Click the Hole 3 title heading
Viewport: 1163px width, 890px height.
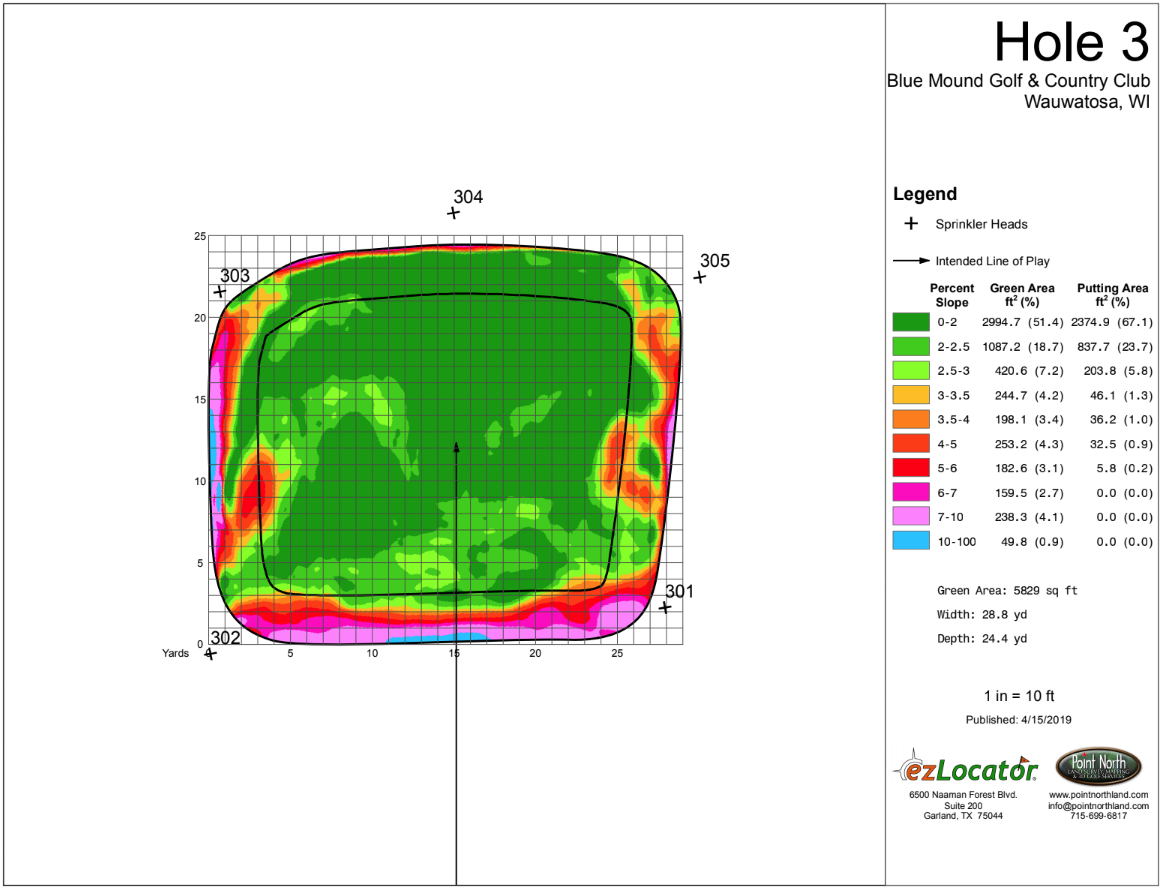click(x=1071, y=42)
